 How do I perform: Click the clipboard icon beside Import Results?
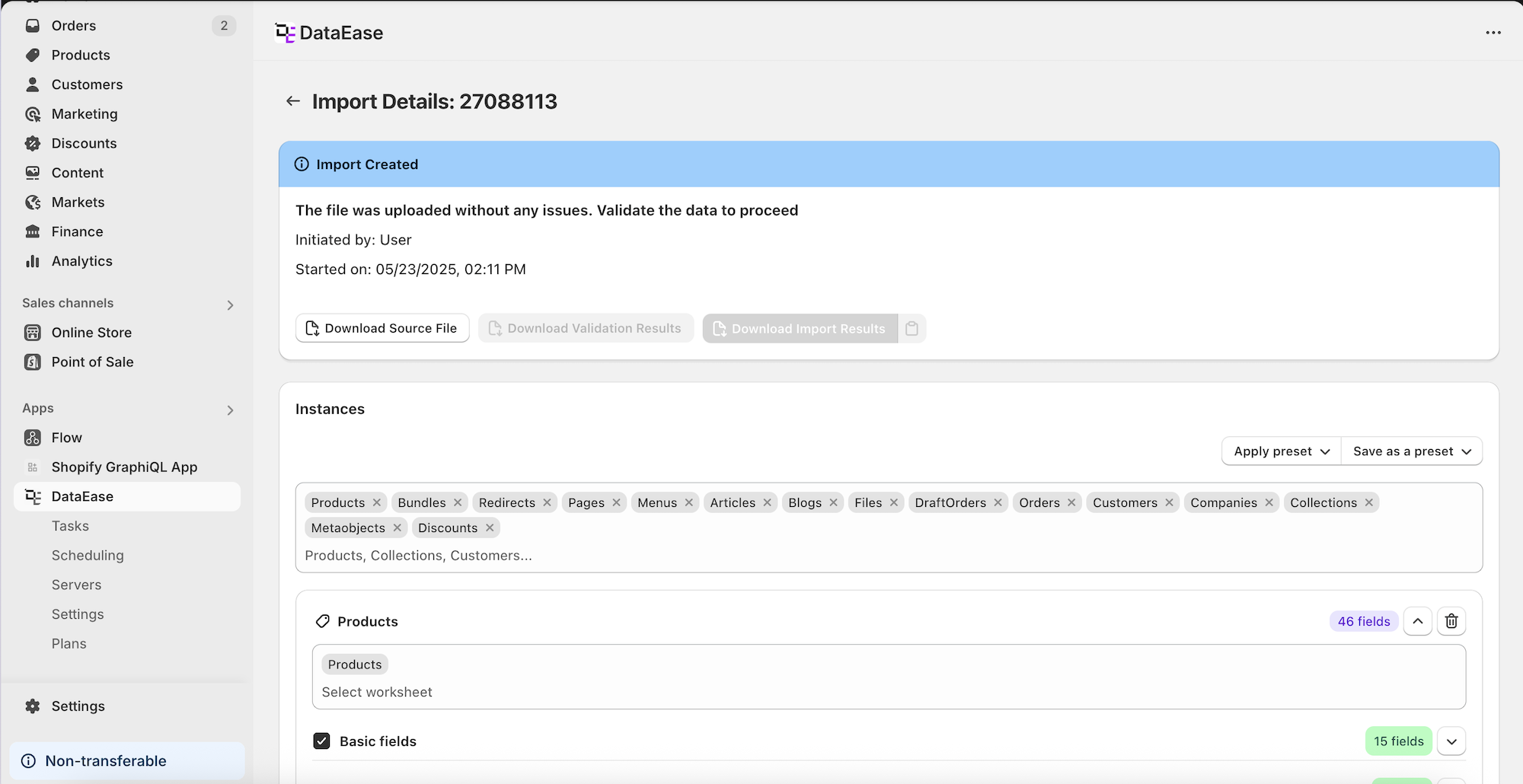point(912,329)
